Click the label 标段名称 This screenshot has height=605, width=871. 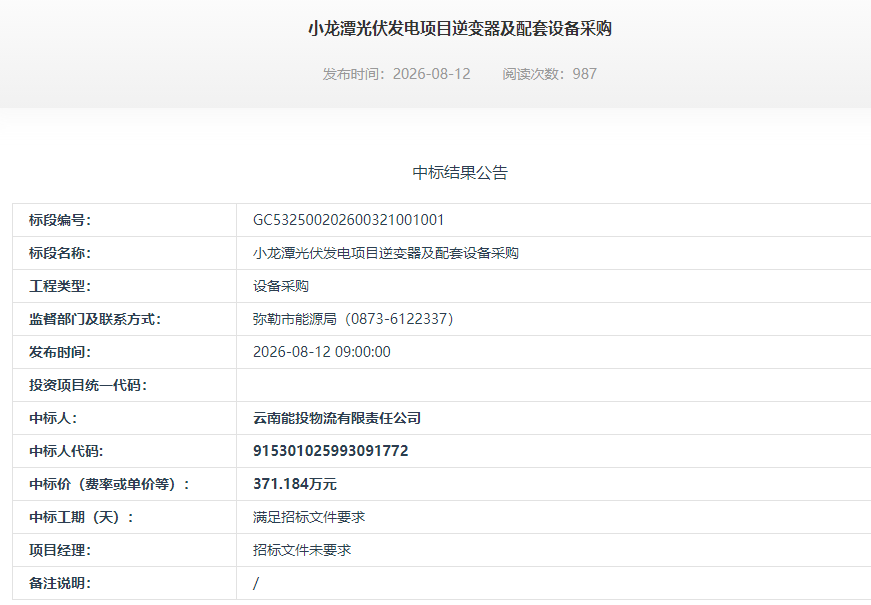pyautogui.click(x=60, y=253)
